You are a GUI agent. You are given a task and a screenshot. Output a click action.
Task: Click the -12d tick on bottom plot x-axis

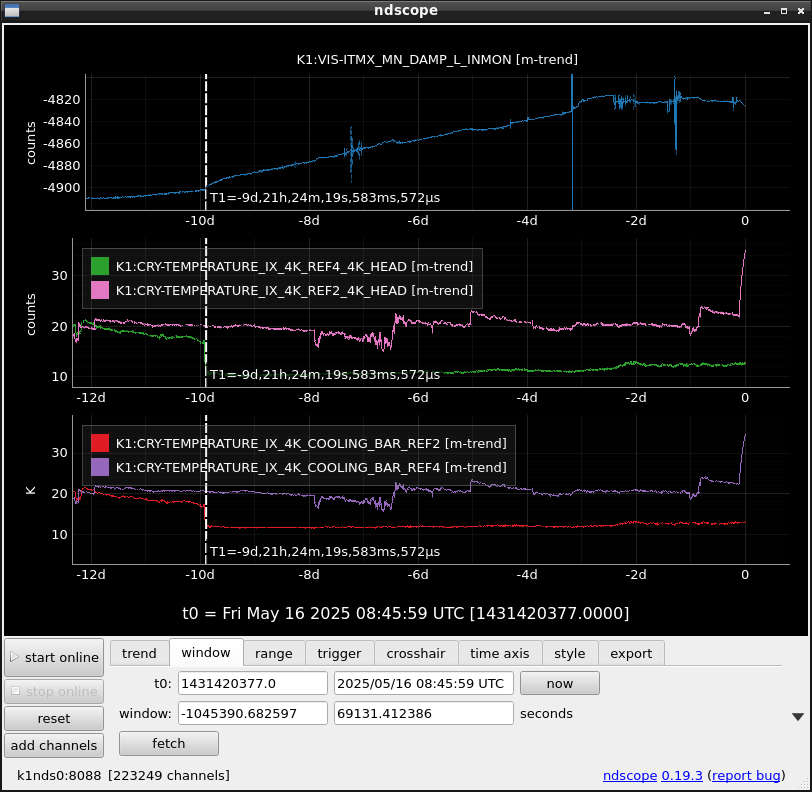click(x=91, y=574)
